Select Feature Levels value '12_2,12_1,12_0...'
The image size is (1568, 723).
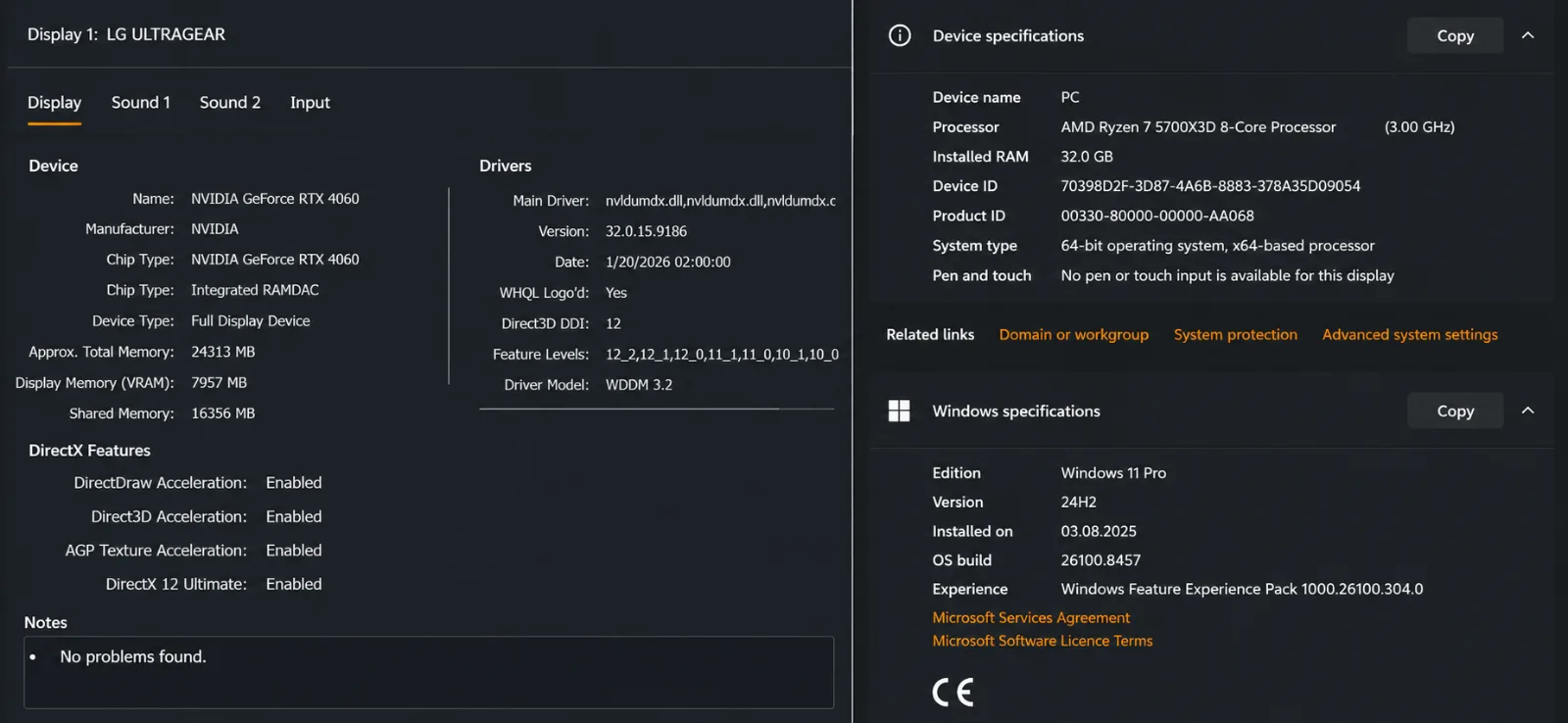pos(722,355)
